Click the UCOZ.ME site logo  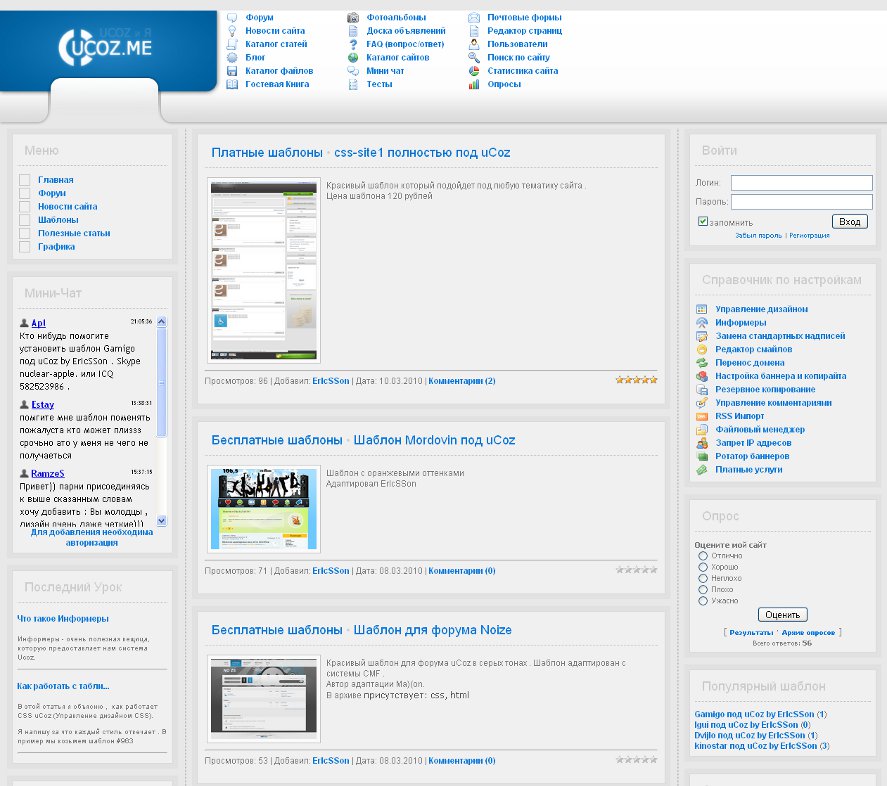(x=105, y=48)
